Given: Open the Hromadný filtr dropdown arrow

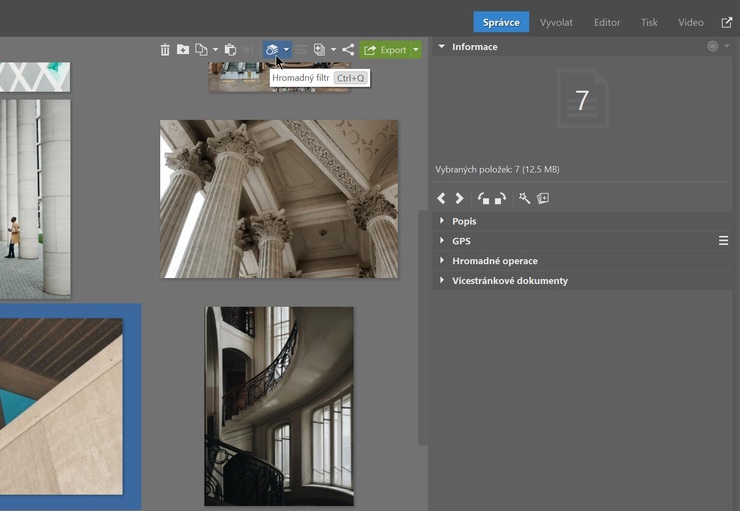Looking at the screenshot, I should (286, 50).
